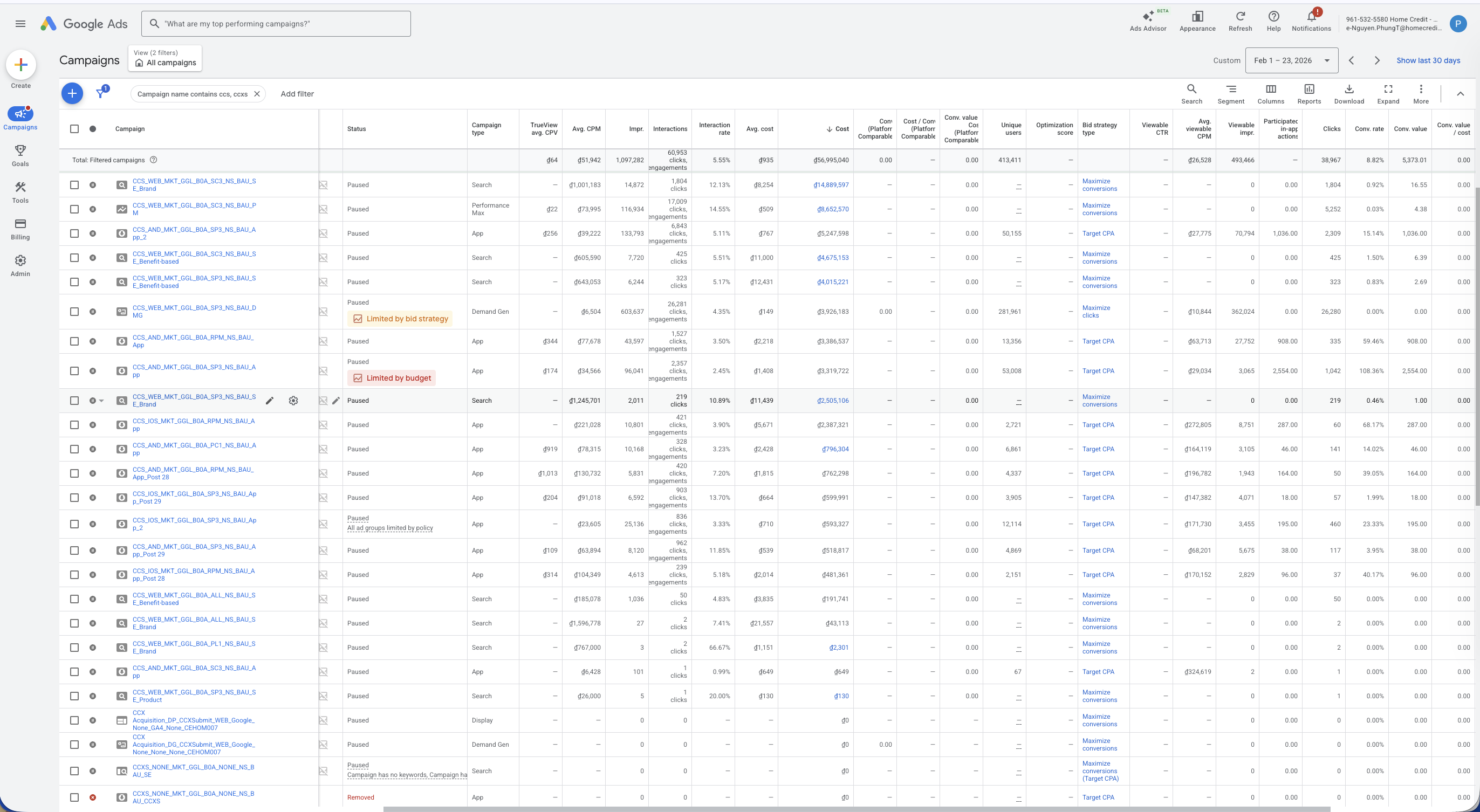Collapse the table toolbar with the chevron
Image resolution: width=1480 pixels, height=812 pixels.
tap(1460, 94)
